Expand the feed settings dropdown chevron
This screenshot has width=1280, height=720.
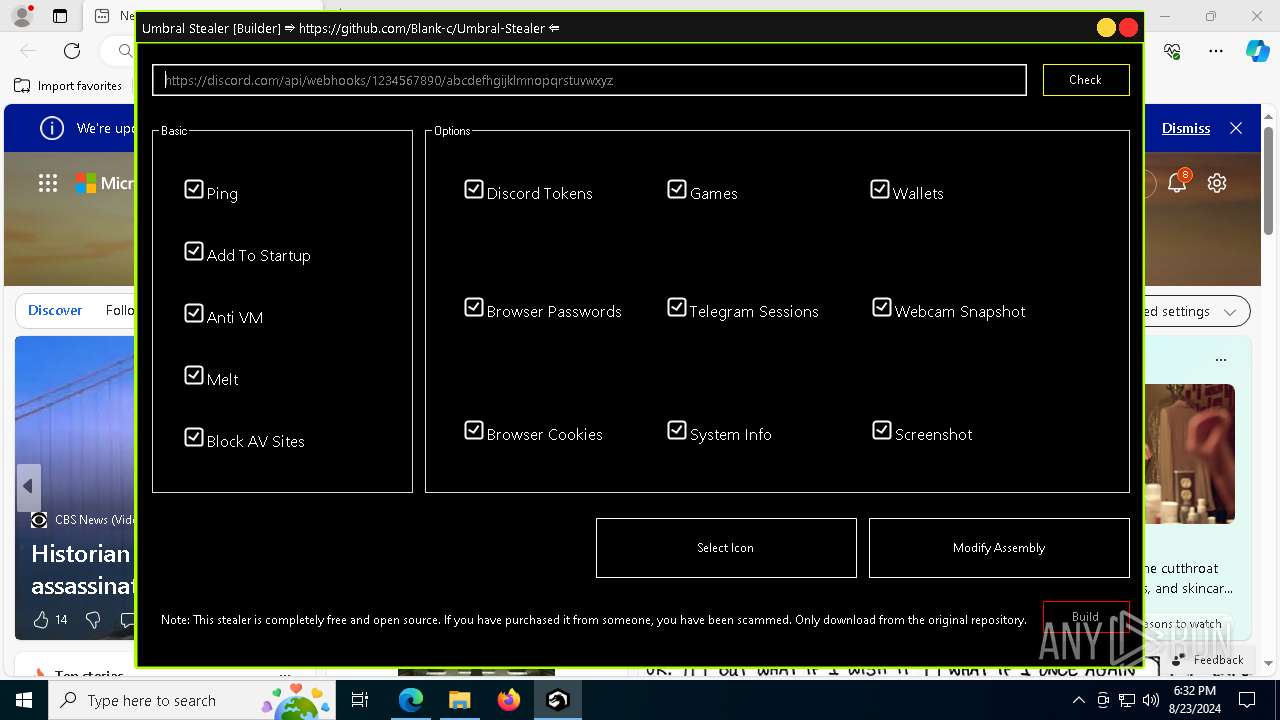pyautogui.click(x=1230, y=312)
